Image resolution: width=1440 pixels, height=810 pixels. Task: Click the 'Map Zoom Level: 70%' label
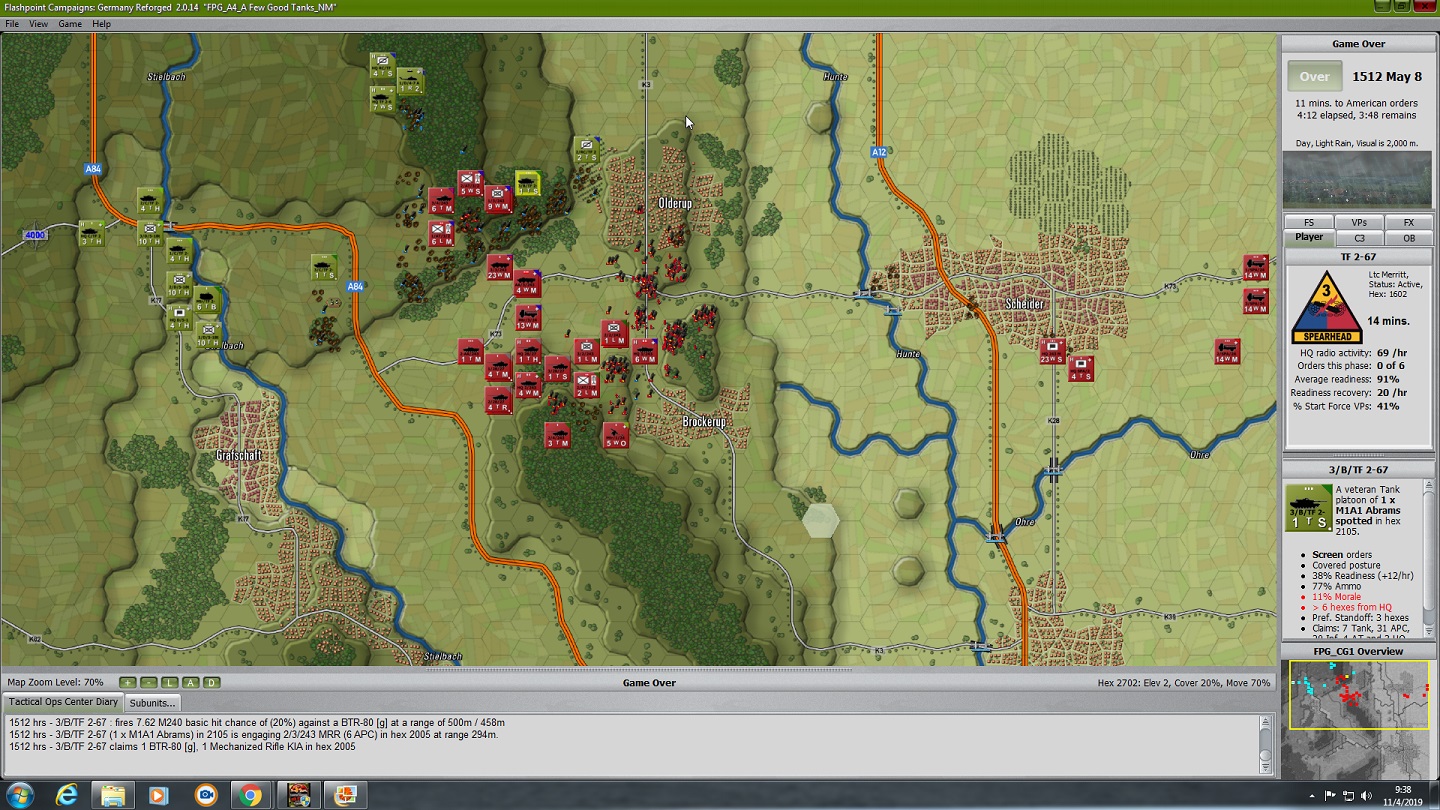point(55,683)
